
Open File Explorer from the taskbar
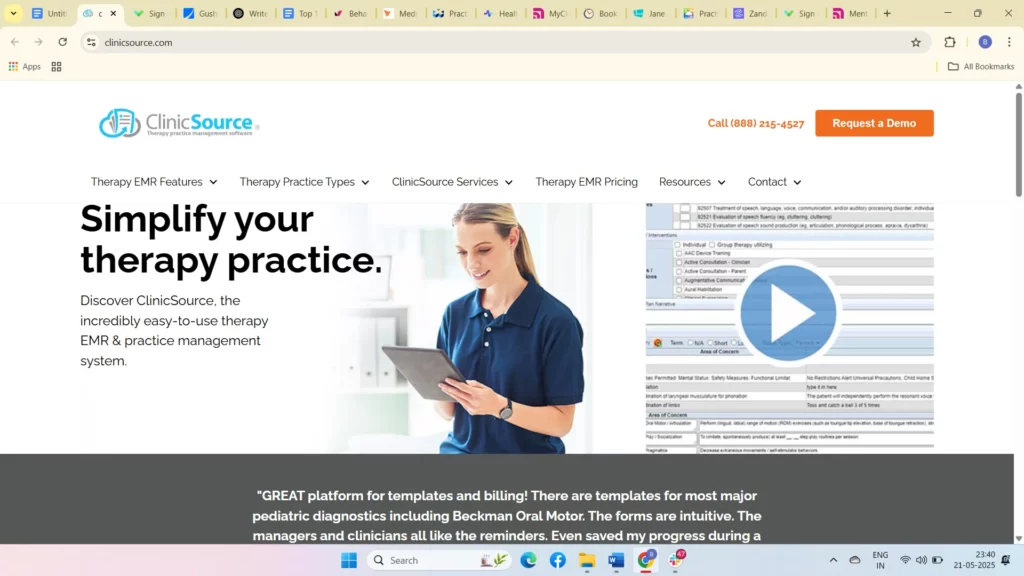[x=587, y=560]
